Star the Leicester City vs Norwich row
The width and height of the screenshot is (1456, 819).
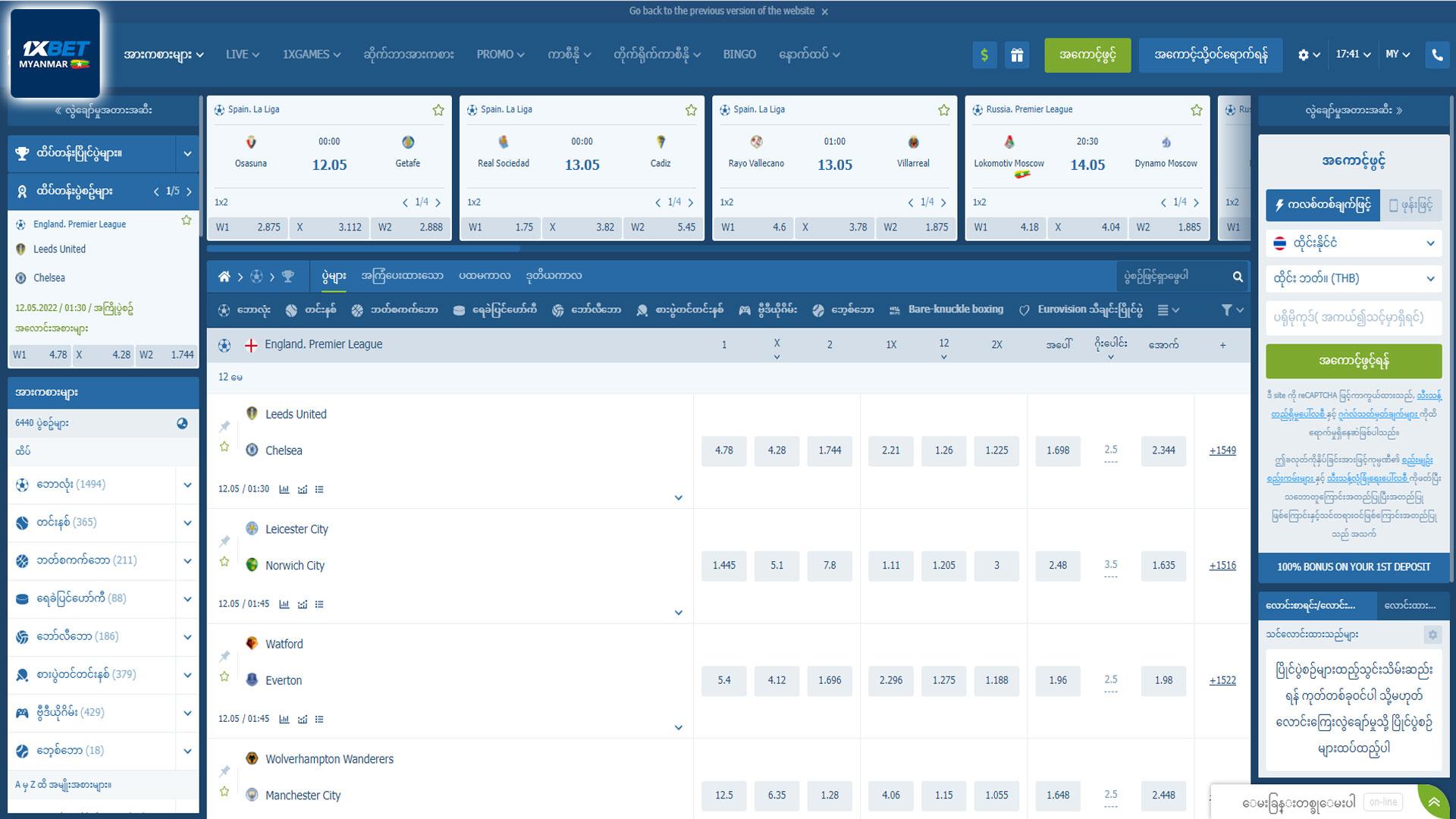224,562
